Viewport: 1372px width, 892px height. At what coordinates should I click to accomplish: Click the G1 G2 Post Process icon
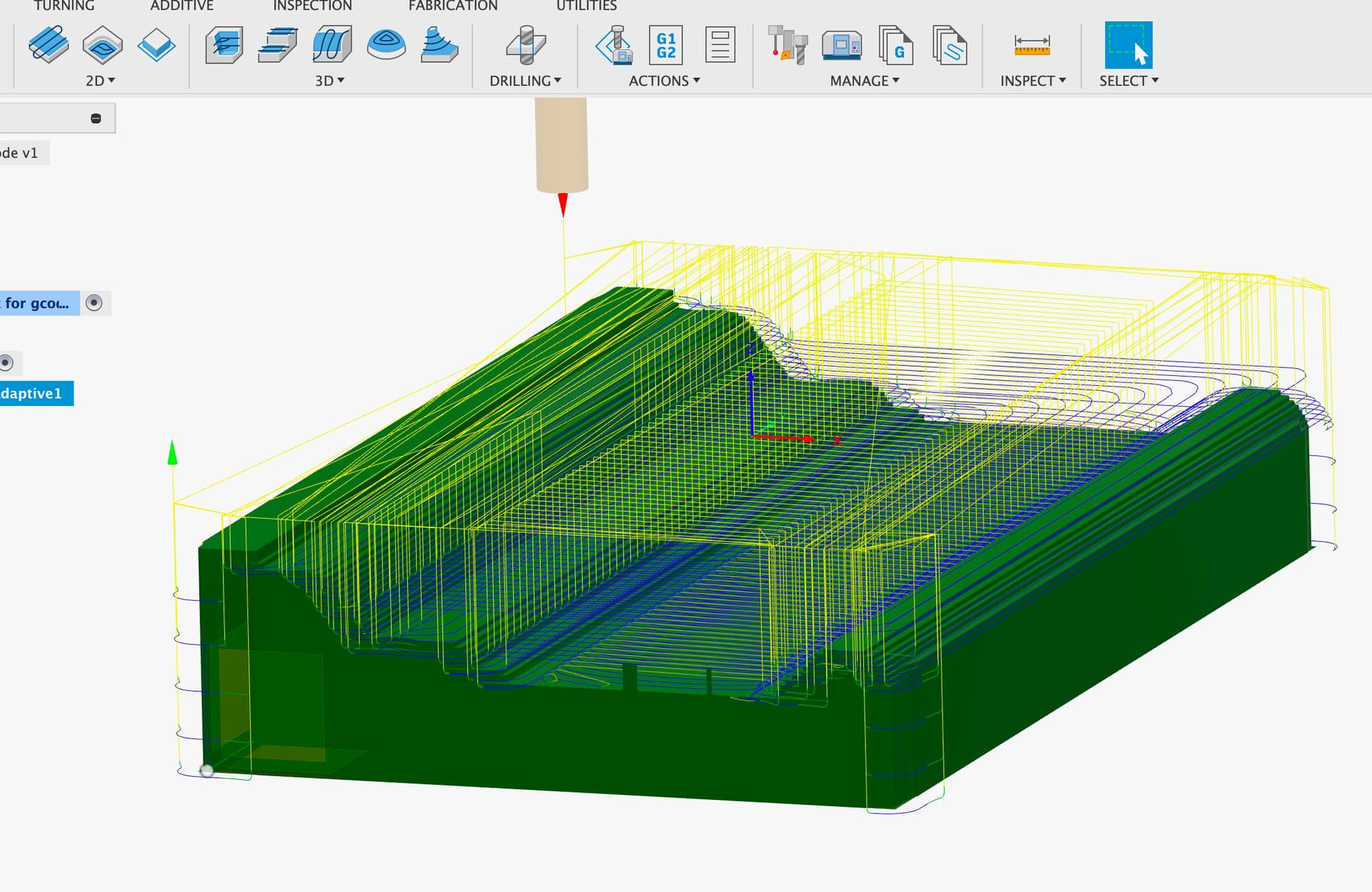point(666,45)
